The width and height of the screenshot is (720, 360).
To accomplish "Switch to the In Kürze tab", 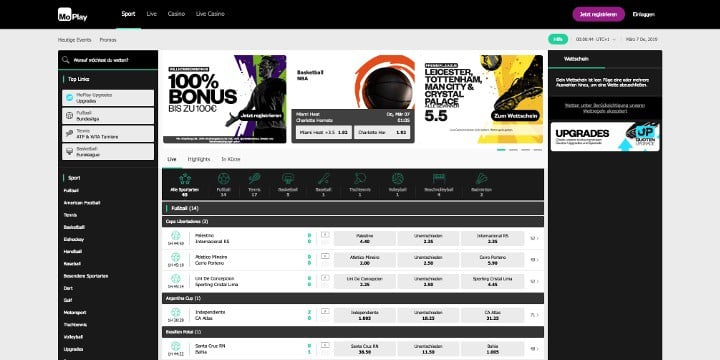I will pos(231,159).
